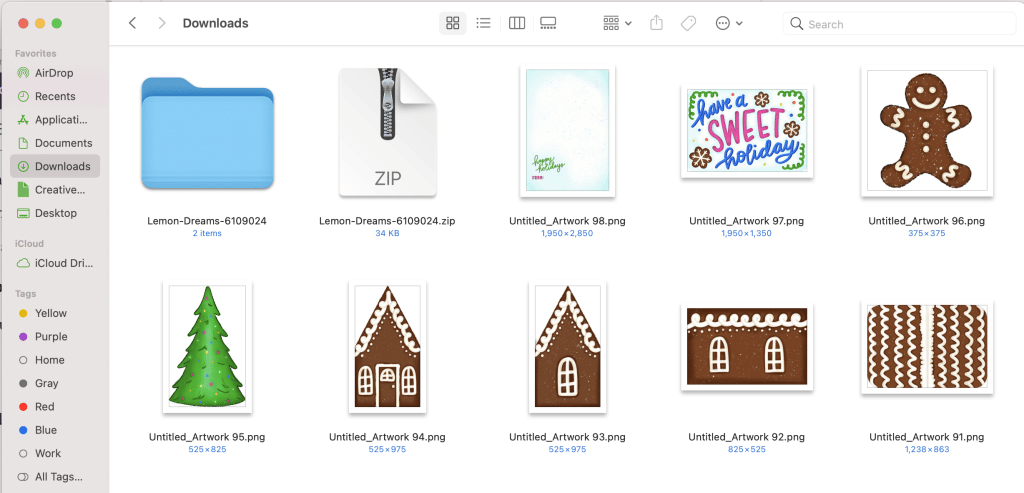Open Creative Cloud Files sidebar item
Screen dimensions: 1024x493
55,189
